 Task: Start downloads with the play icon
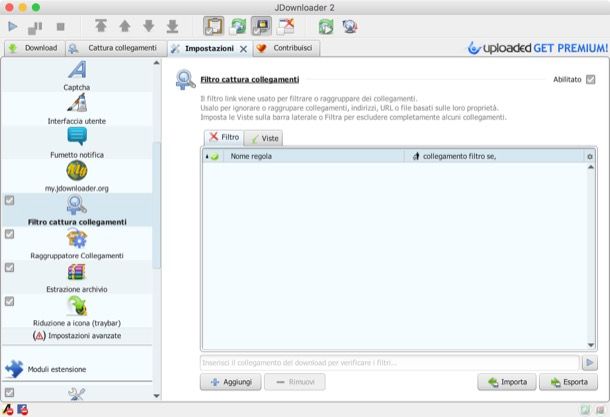coord(12,26)
